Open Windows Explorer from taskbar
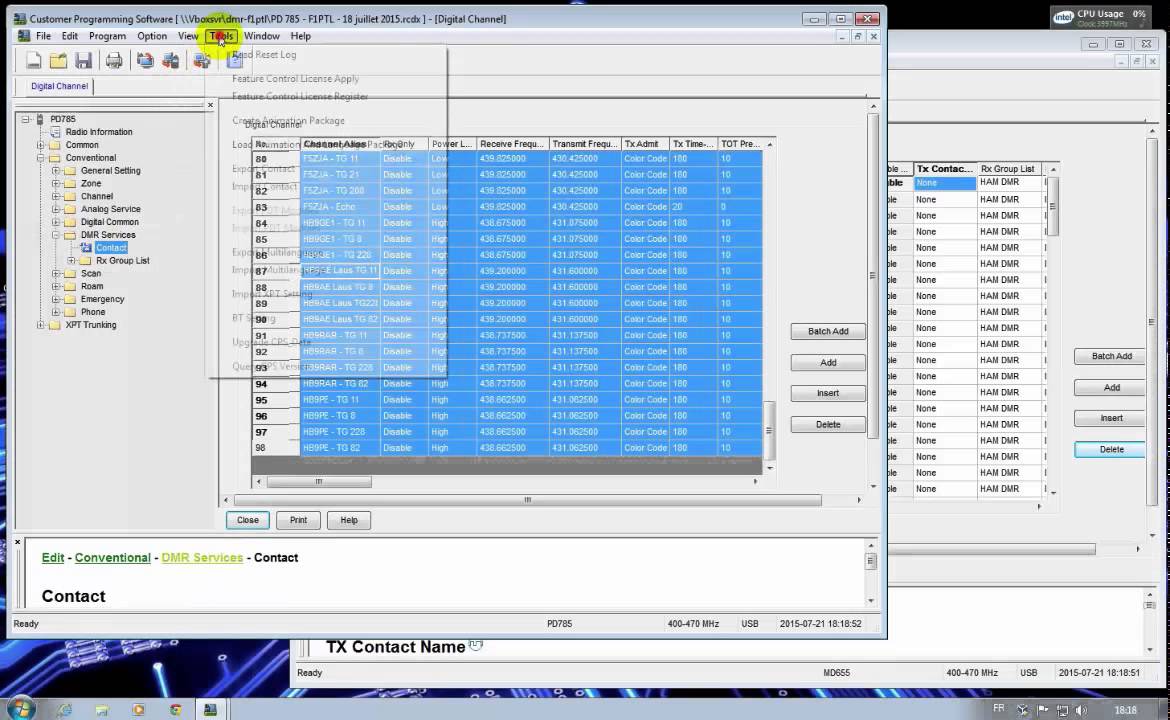Screen dimensions: 1170x720 click(x=101, y=710)
